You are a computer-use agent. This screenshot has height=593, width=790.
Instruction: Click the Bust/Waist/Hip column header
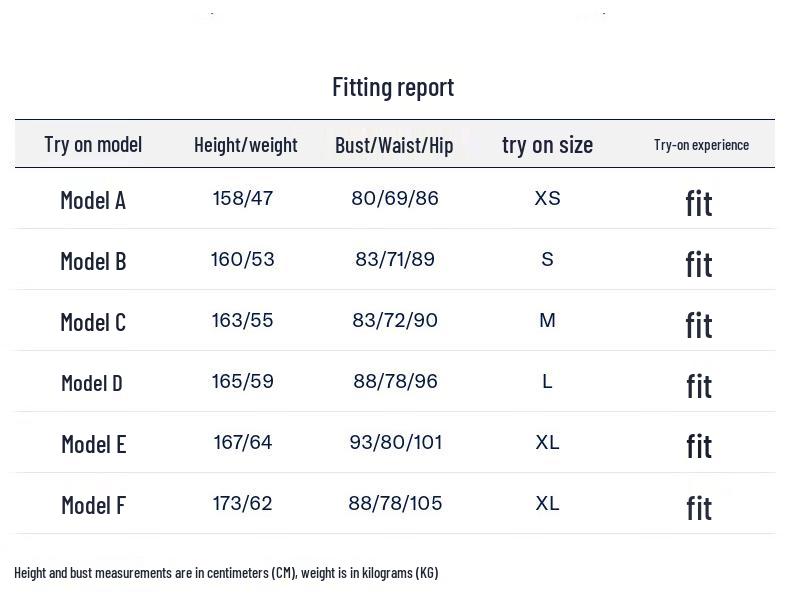pyautogui.click(x=394, y=145)
